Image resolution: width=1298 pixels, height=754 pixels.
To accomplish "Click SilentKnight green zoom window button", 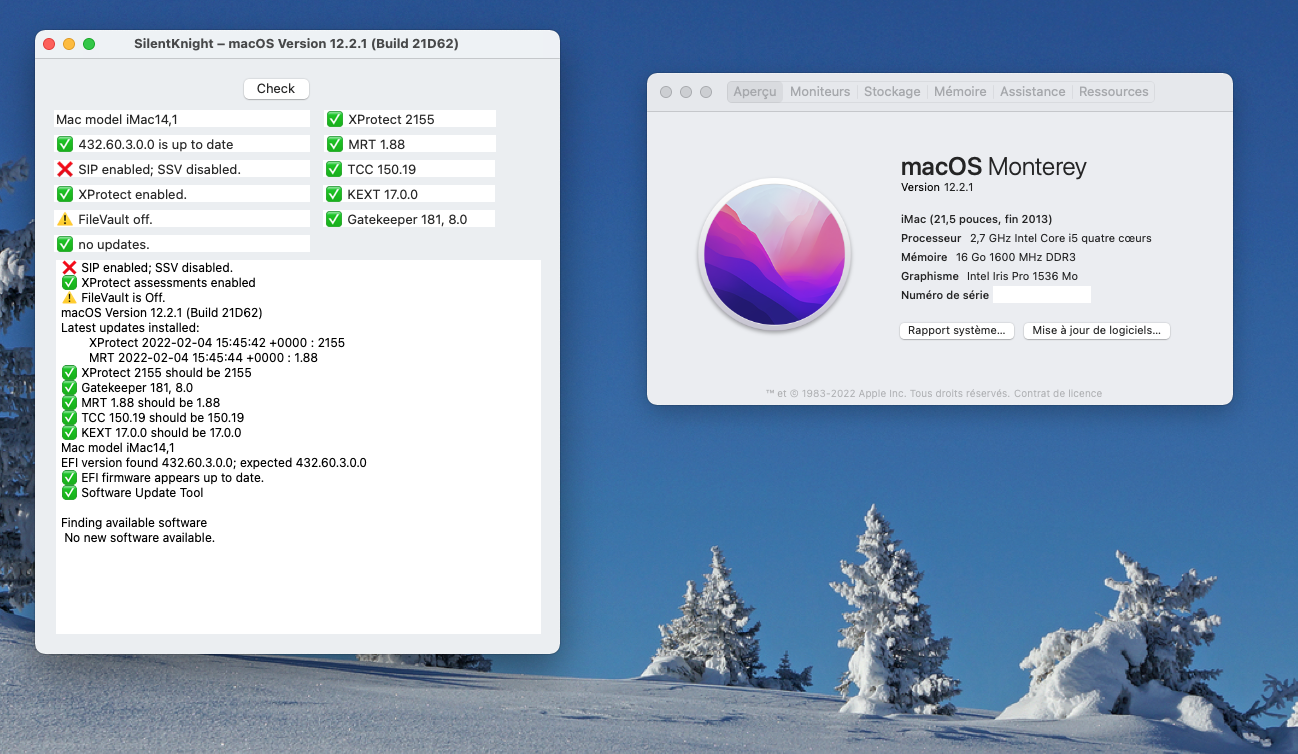I will pyautogui.click(x=89, y=44).
